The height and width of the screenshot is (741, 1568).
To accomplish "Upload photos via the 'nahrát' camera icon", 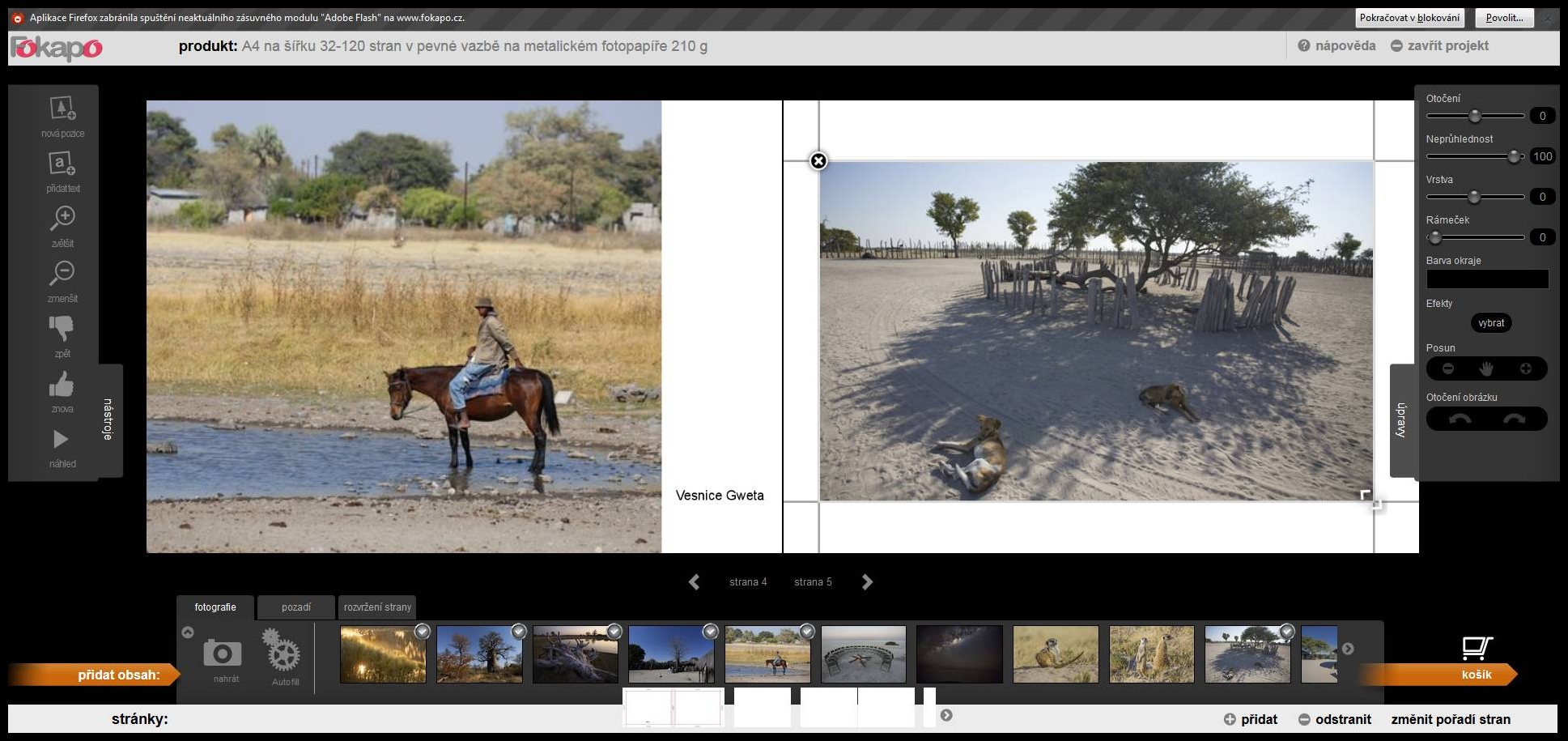I will (x=223, y=653).
